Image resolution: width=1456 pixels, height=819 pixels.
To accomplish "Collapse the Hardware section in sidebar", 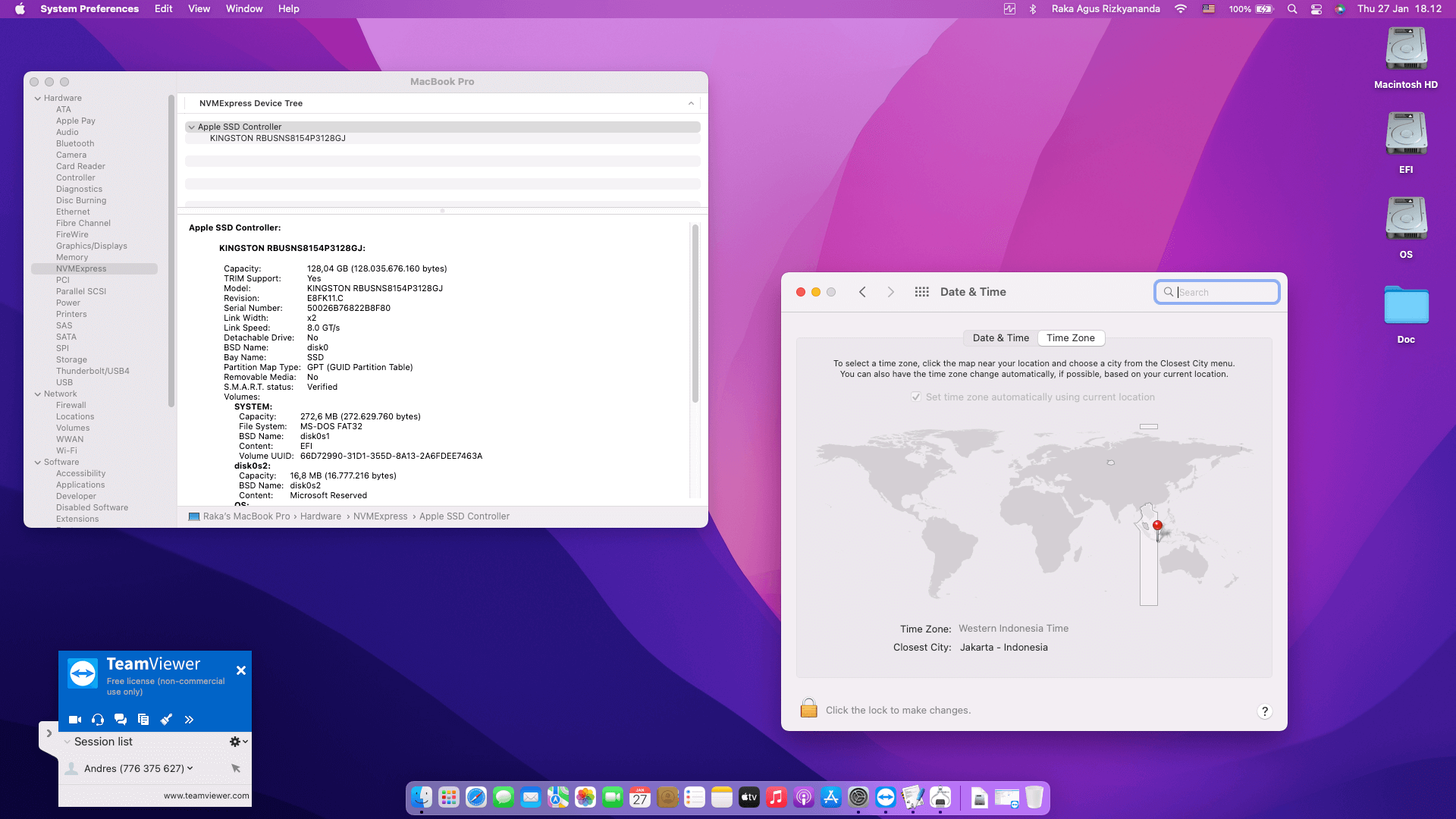I will [37, 99].
